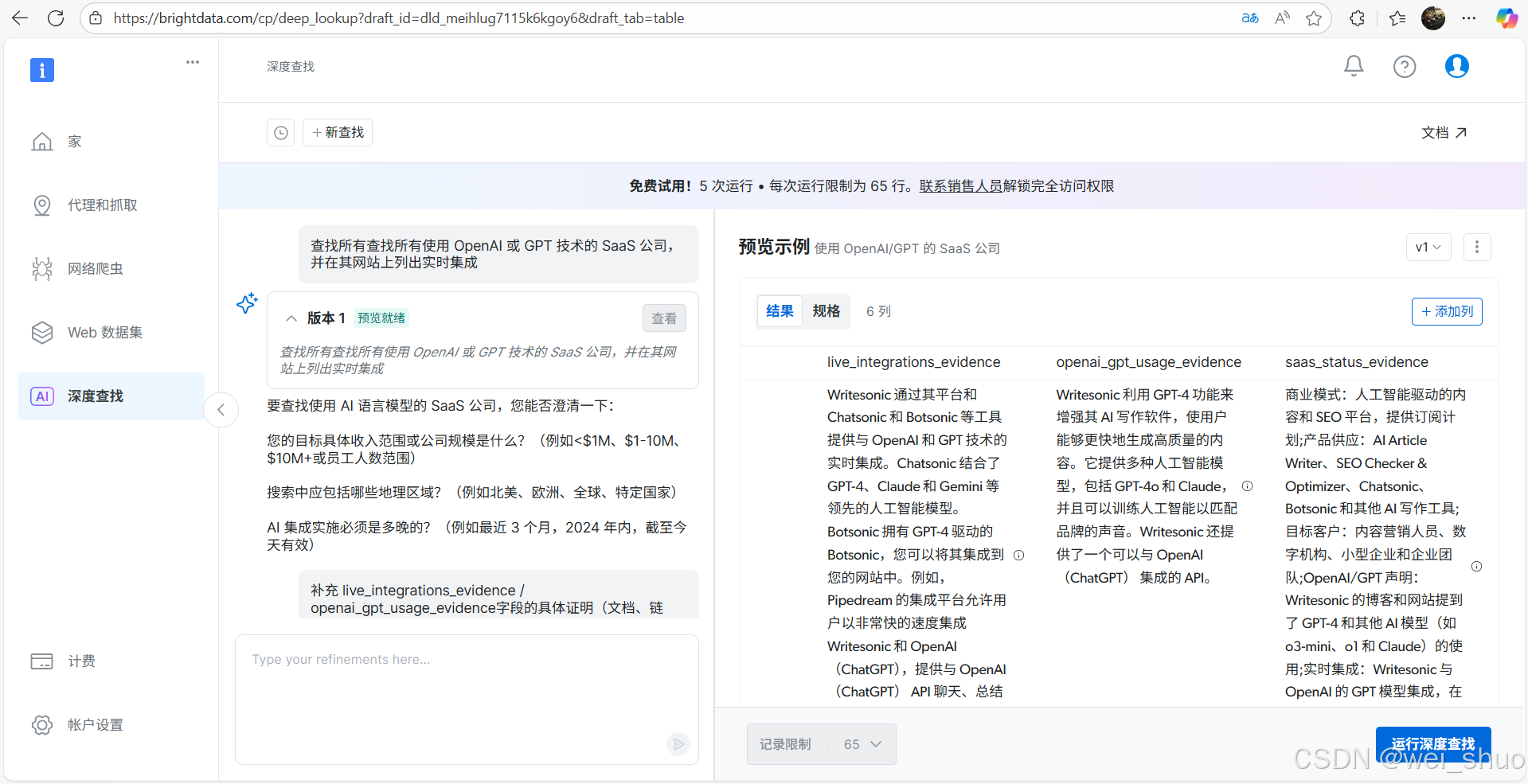Open help question mark icon

point(1405,67)
